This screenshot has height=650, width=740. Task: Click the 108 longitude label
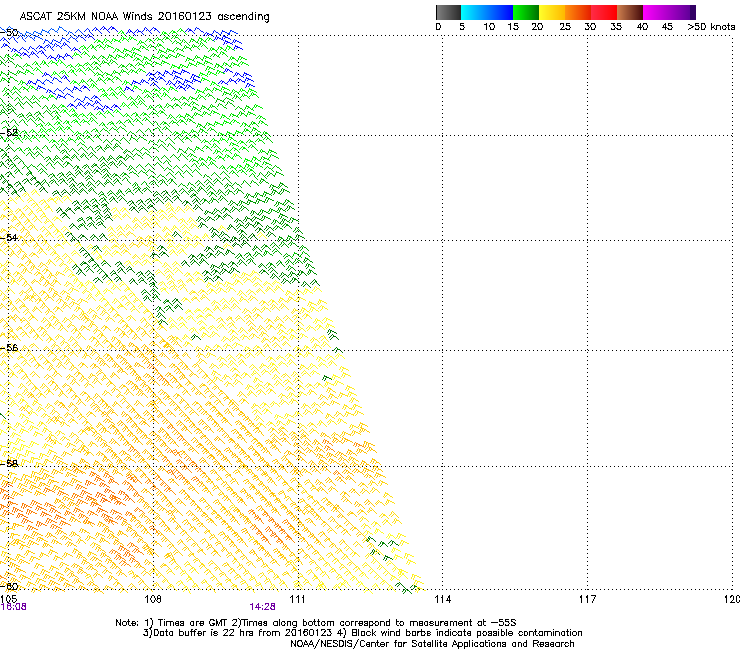tap(153, 599)
